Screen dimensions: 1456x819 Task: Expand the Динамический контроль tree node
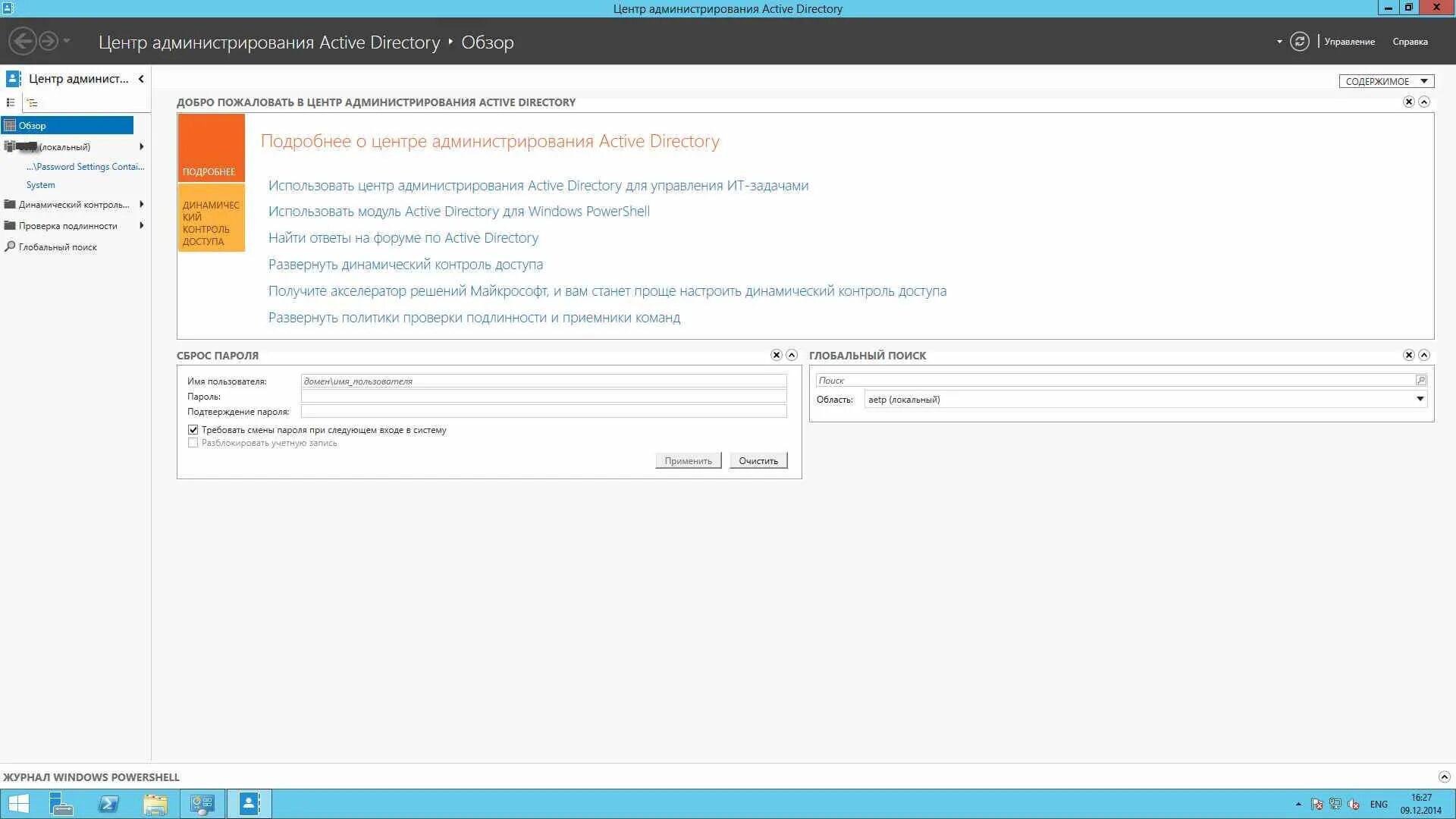click(140, 204)
